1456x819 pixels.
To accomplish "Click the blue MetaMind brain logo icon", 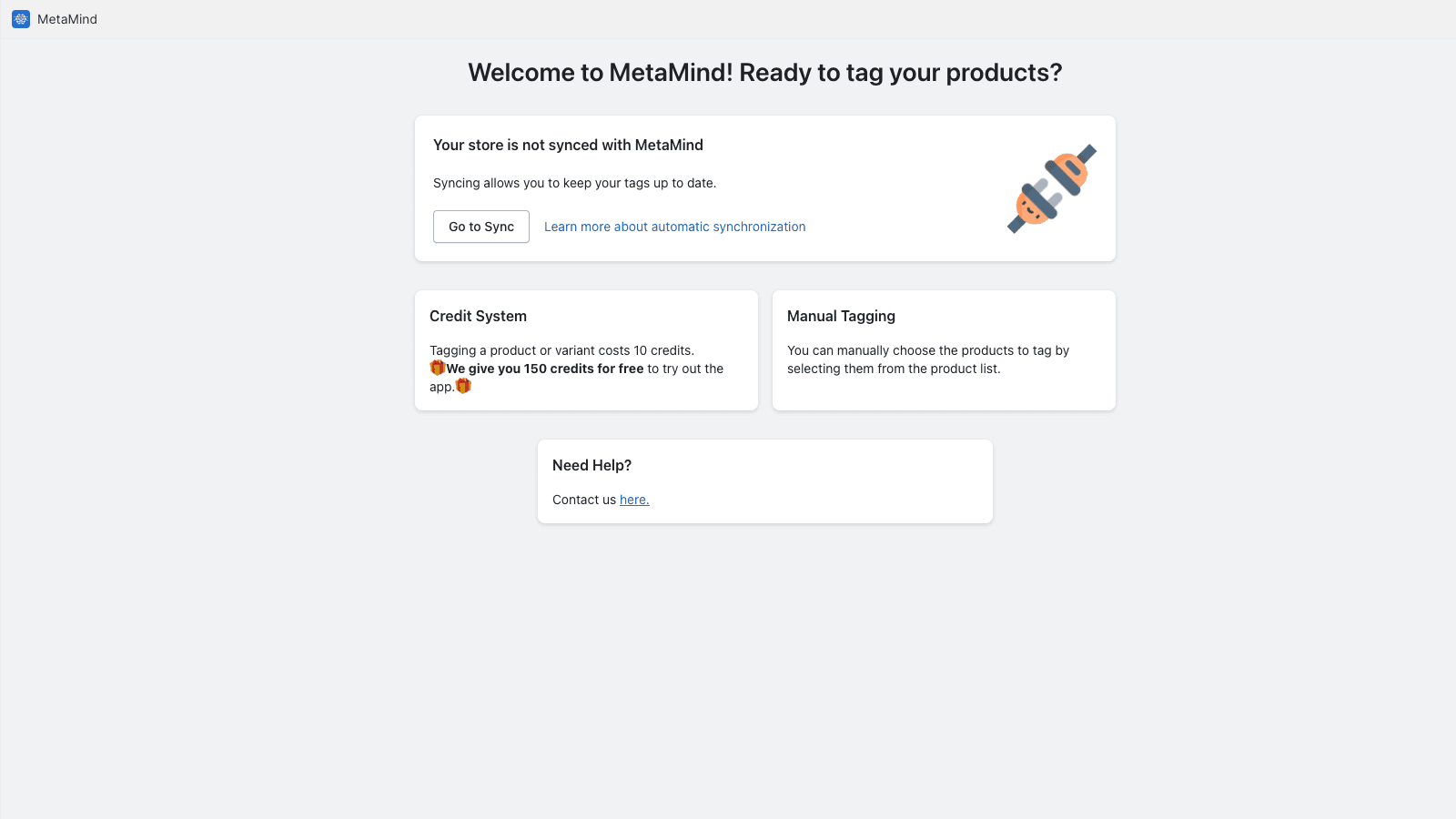I will tap(20, 18).
